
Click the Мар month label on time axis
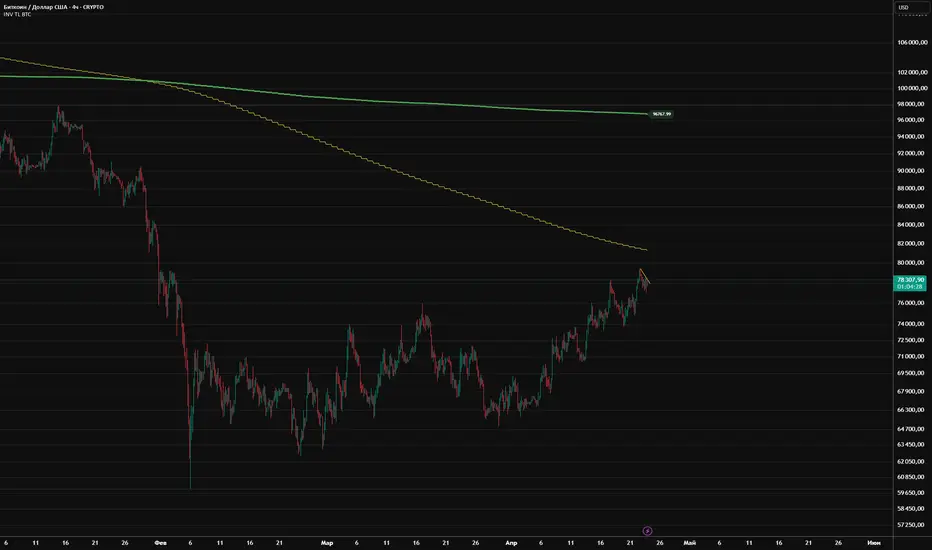point(327,543)
